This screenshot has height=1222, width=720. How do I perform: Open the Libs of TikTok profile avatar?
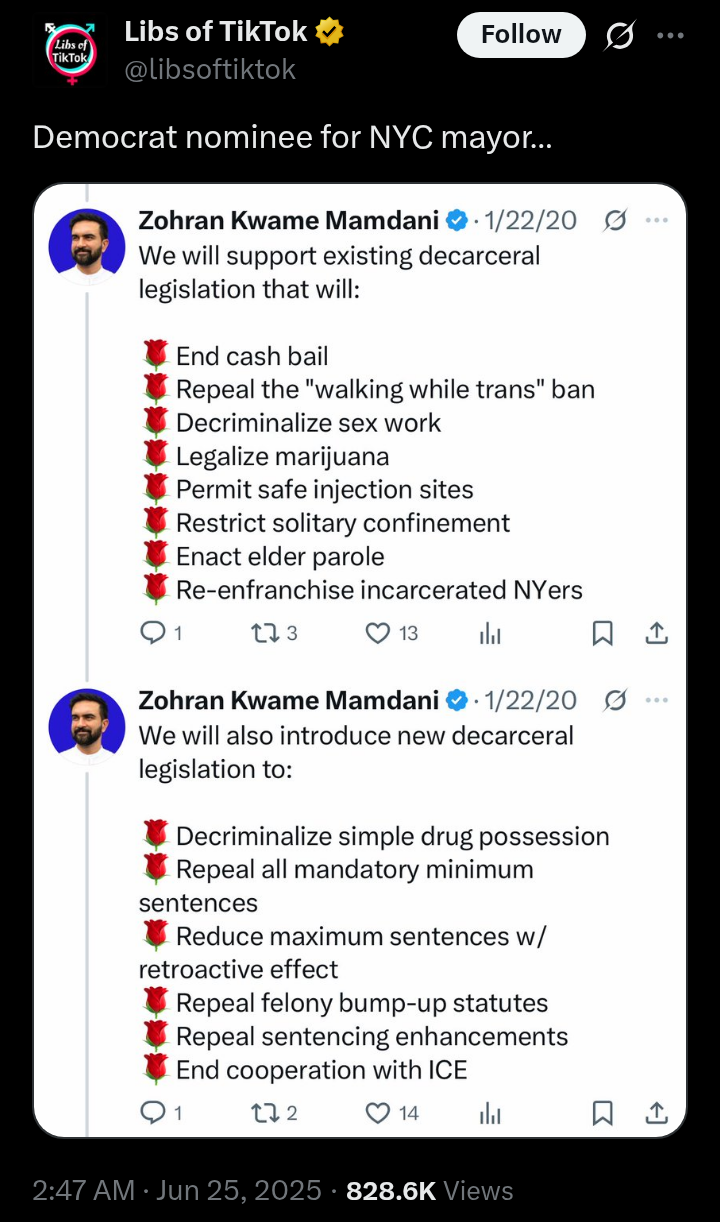[x=69, y=52]
